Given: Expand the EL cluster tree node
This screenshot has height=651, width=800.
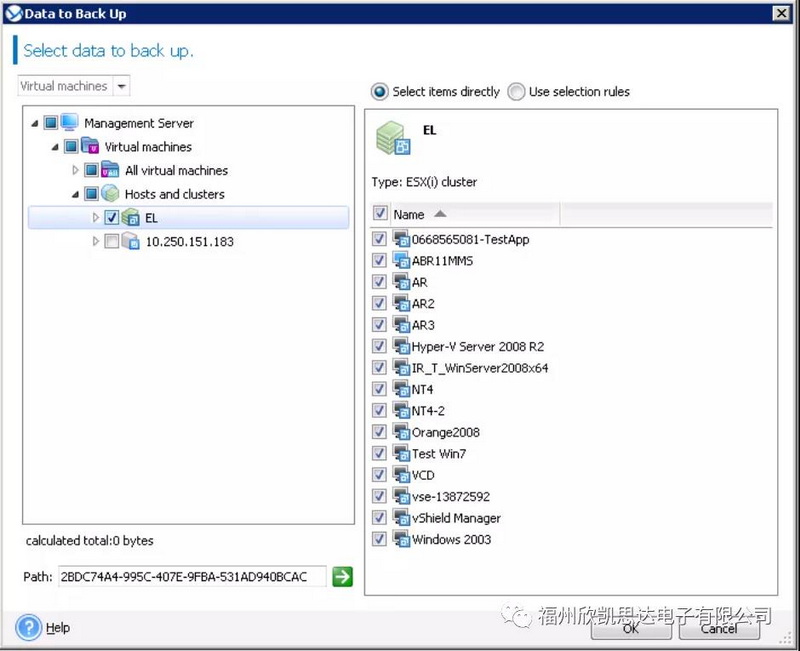Looking at the screenshot, I should tap(96, 218).
